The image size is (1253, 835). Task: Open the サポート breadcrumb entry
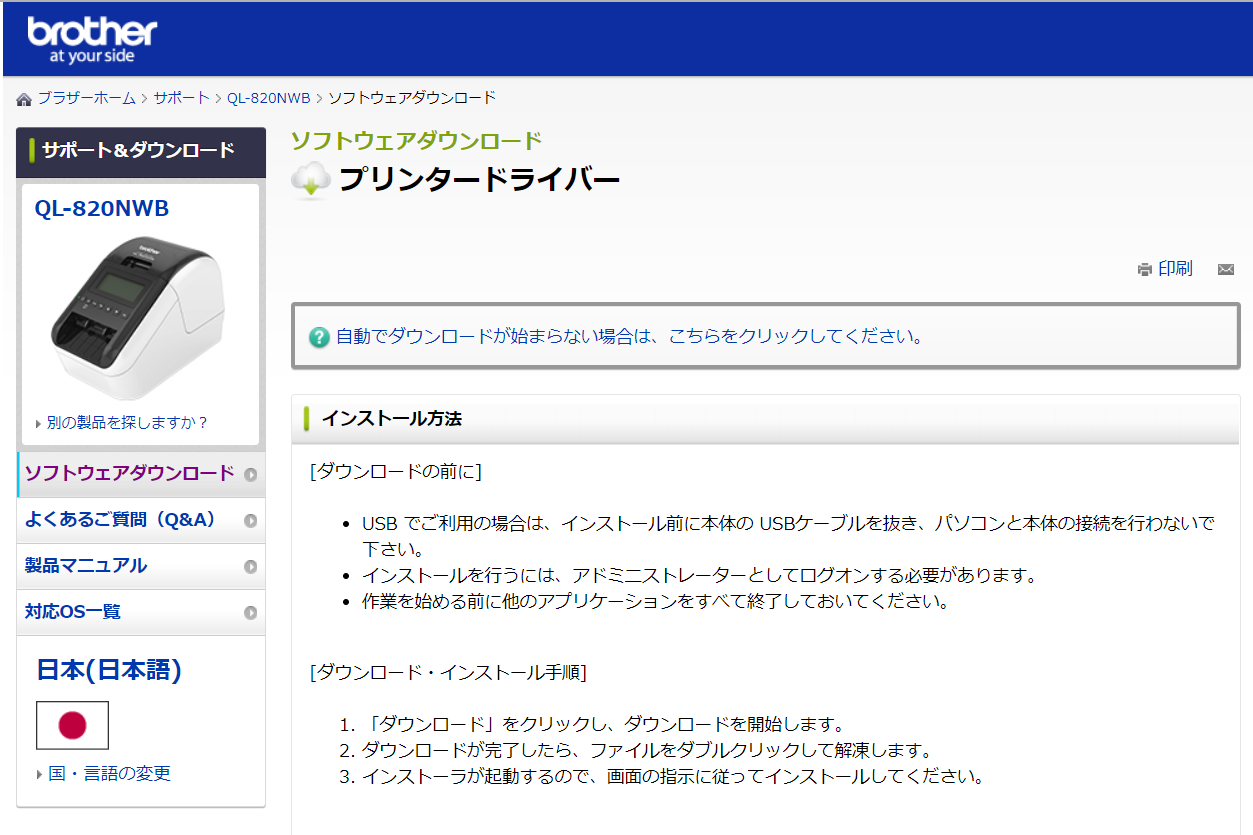click(180, 98)
